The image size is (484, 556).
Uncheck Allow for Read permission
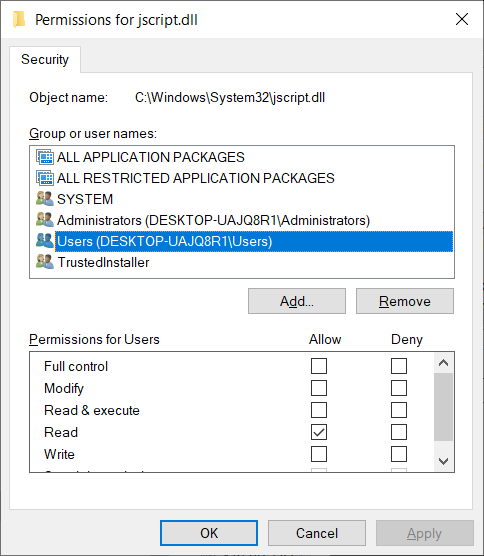click(319, 432)
